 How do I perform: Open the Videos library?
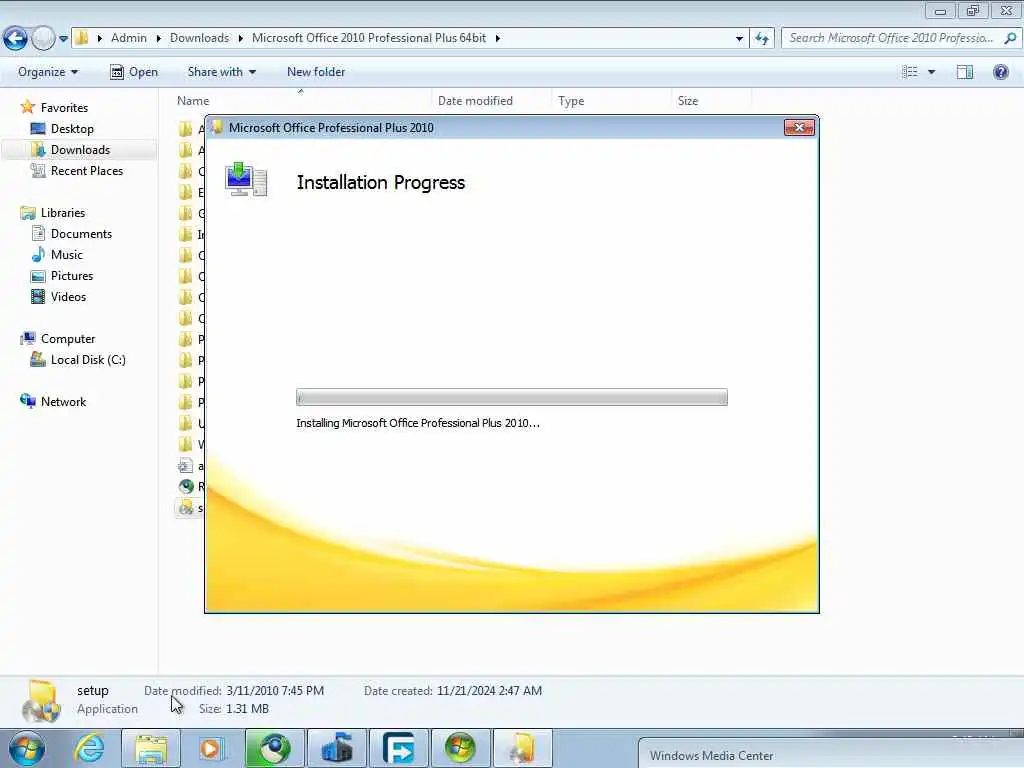point(68,296)
